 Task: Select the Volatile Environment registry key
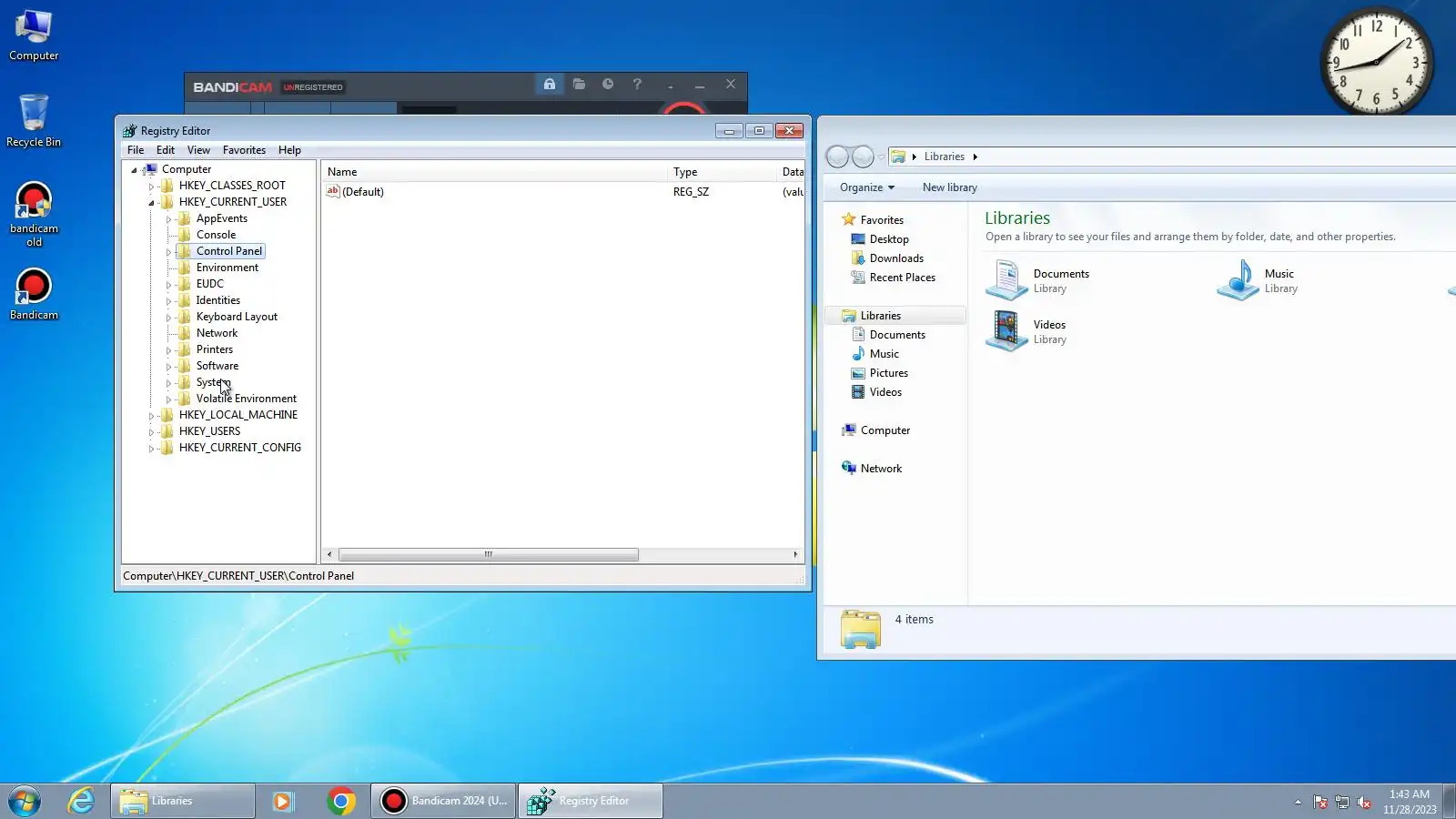pyautogui.click(x=247, y=399)
